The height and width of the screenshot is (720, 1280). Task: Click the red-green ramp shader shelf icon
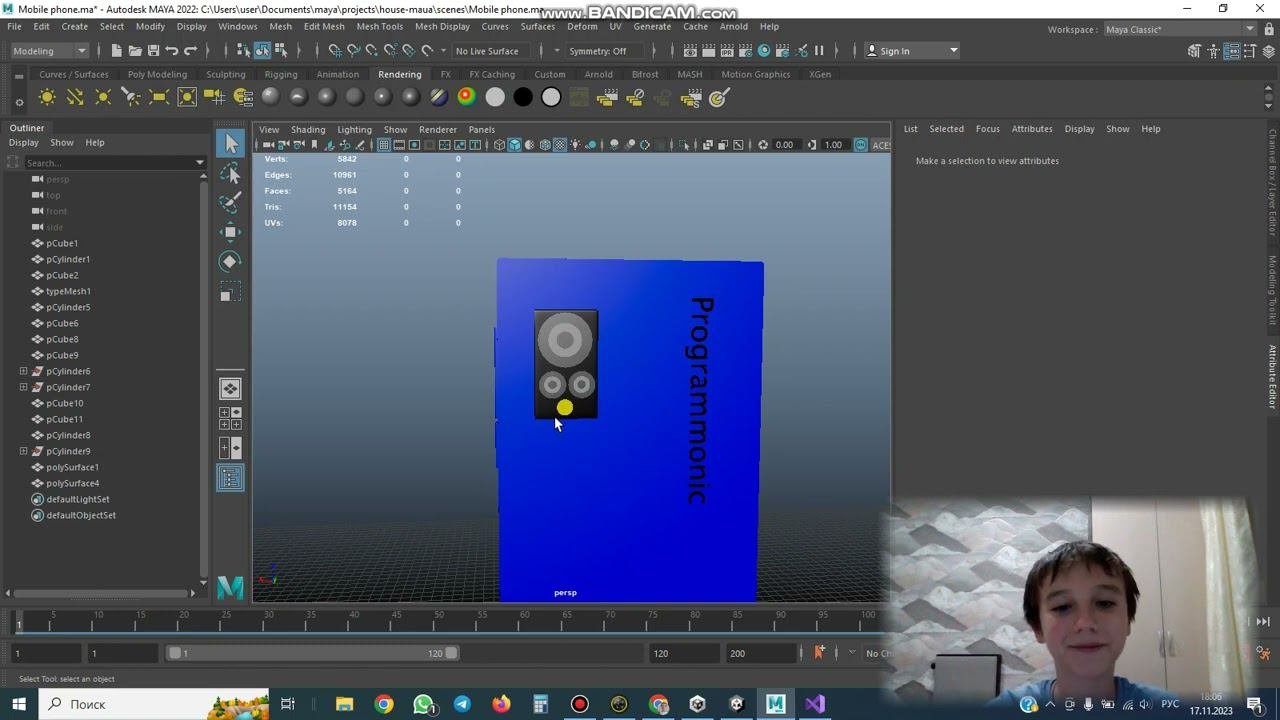(467, 97)
